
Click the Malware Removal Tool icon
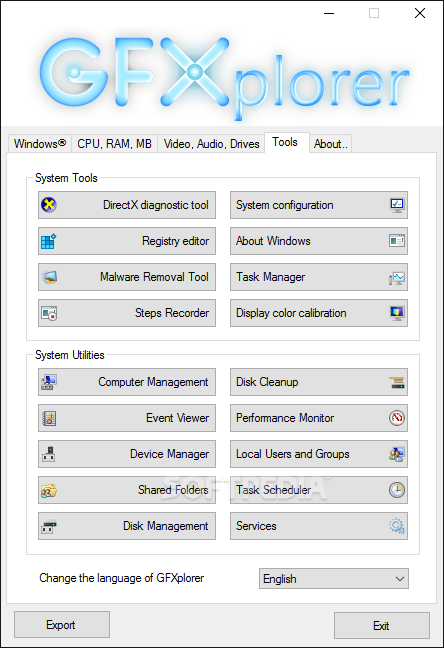pyautogui.click(x=49, y=277)
